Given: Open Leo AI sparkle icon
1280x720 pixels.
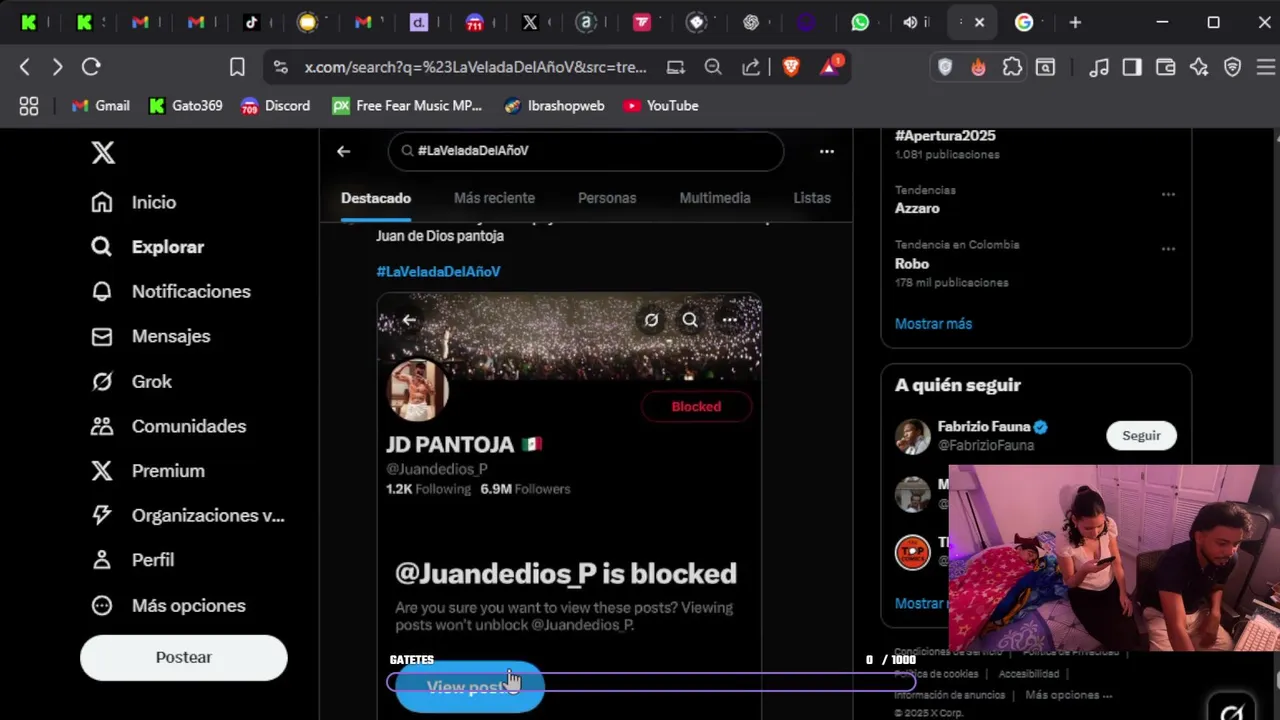Looking at the screenshot, I should (x=1199, y=67).
